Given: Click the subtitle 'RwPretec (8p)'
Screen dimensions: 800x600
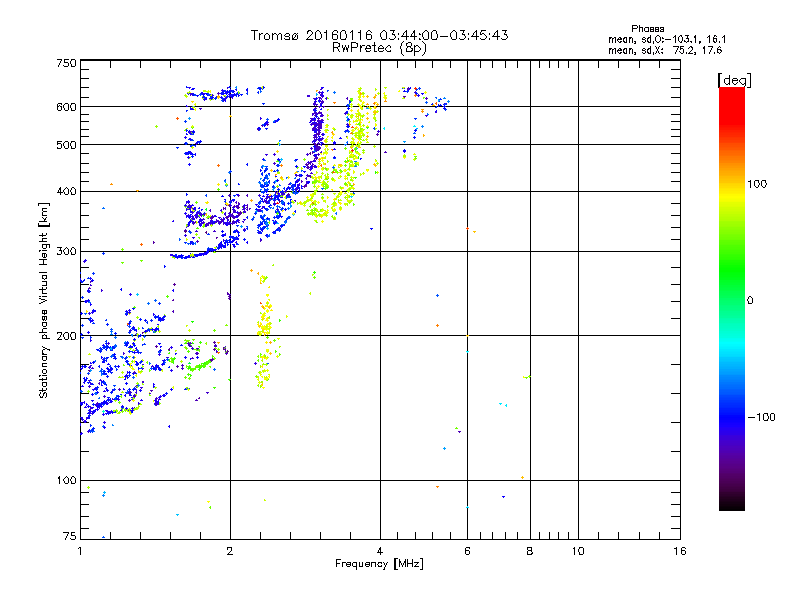Looking at the screenshot, I should (x=380, y=48).
